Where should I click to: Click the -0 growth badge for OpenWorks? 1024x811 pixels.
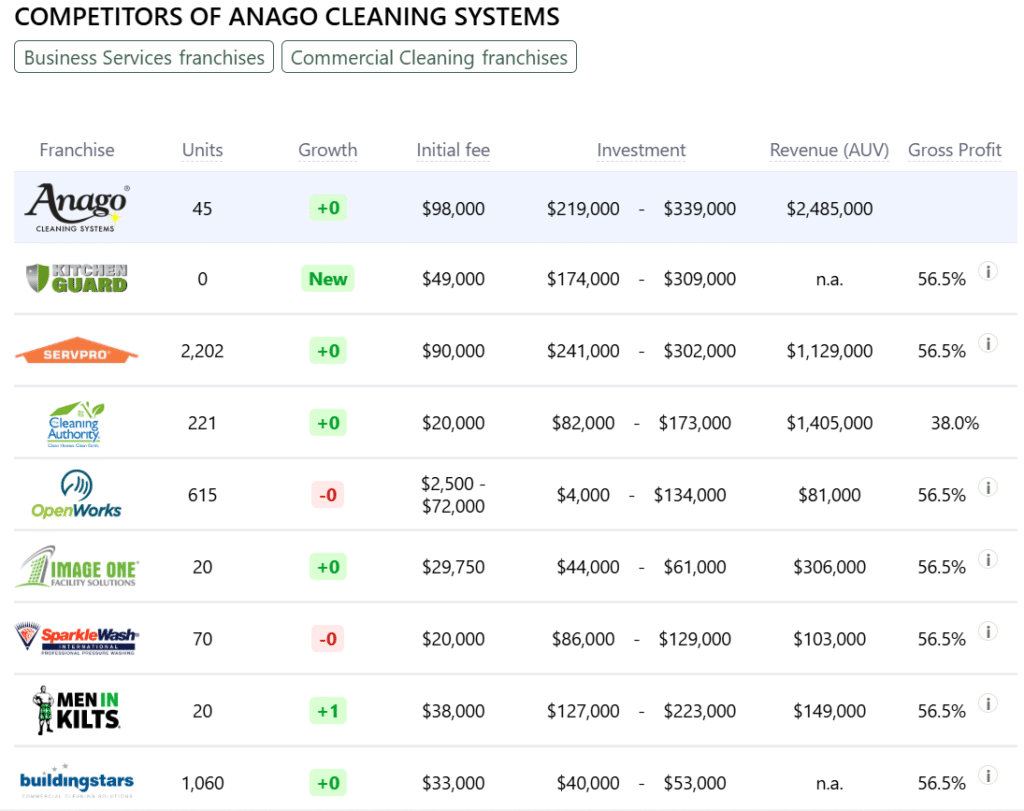click(x=328, y=494)
